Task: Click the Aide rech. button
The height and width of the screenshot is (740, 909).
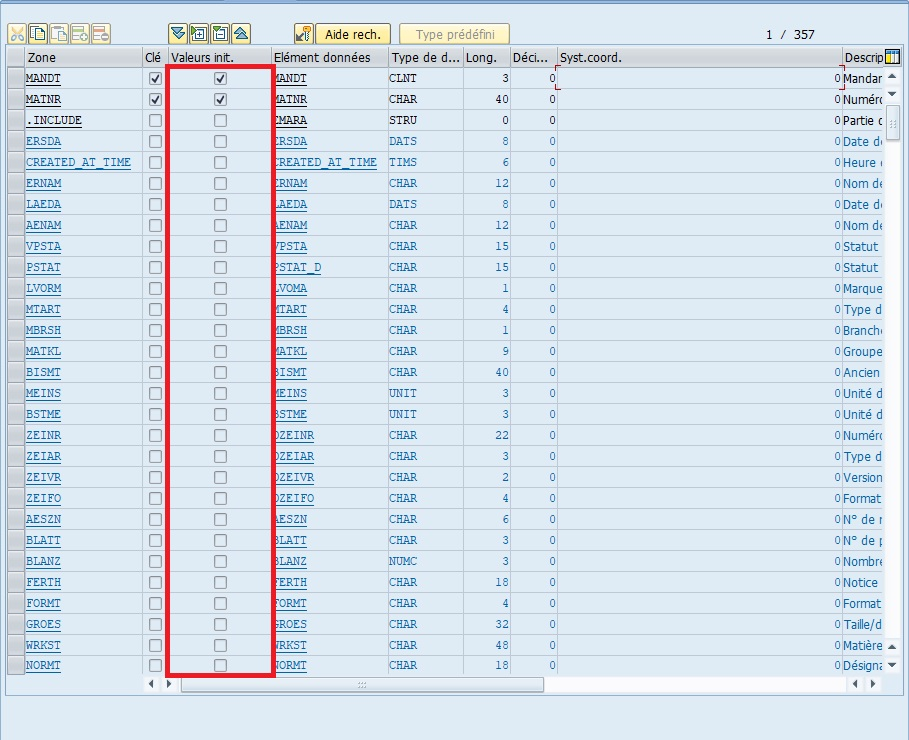Action: 353,34
